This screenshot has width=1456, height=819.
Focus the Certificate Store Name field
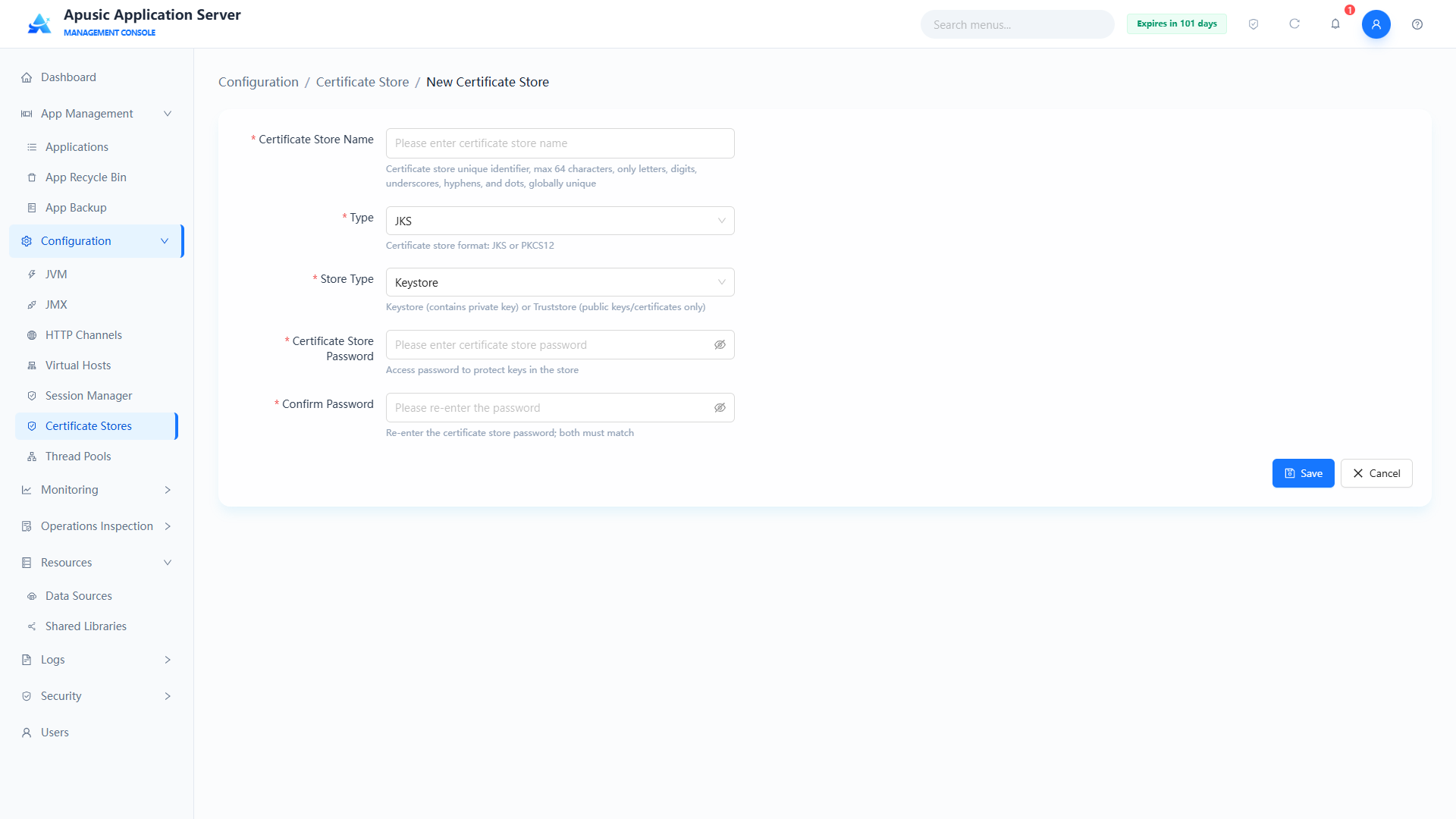(x=560, y=143)
